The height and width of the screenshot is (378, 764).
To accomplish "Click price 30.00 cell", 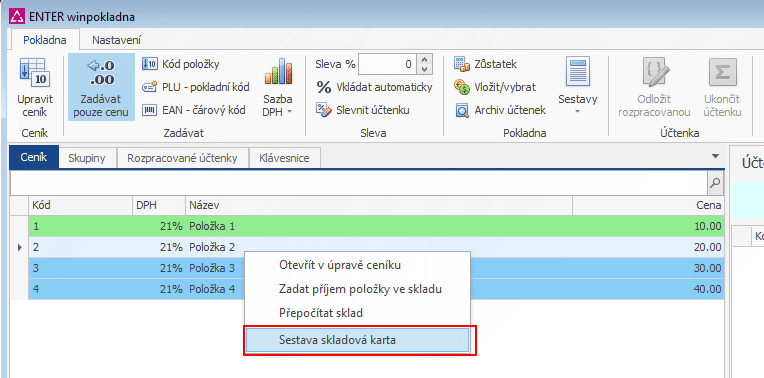I will click(708, 268).
